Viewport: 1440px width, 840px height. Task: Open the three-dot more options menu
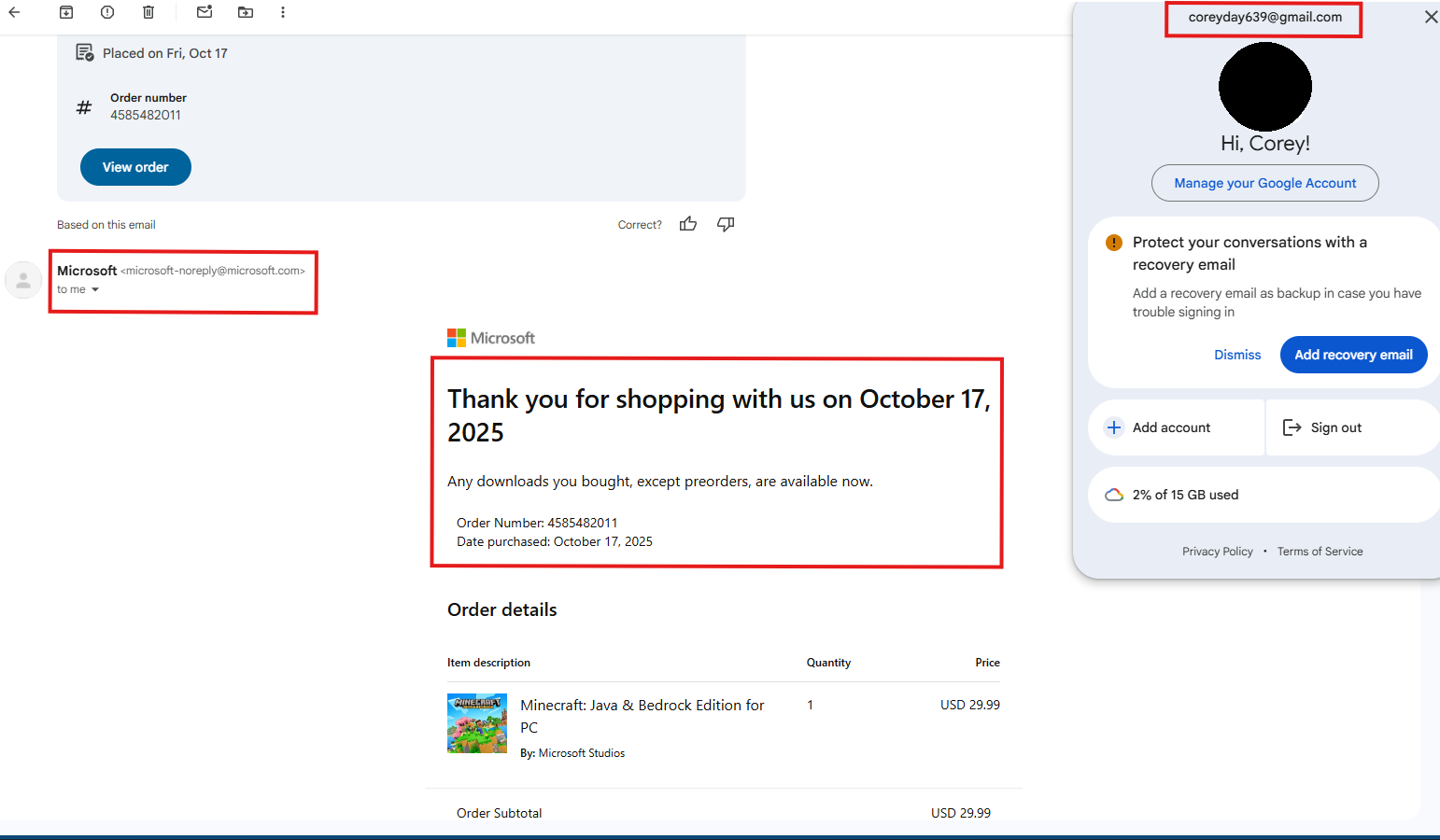tap(283, 12)
